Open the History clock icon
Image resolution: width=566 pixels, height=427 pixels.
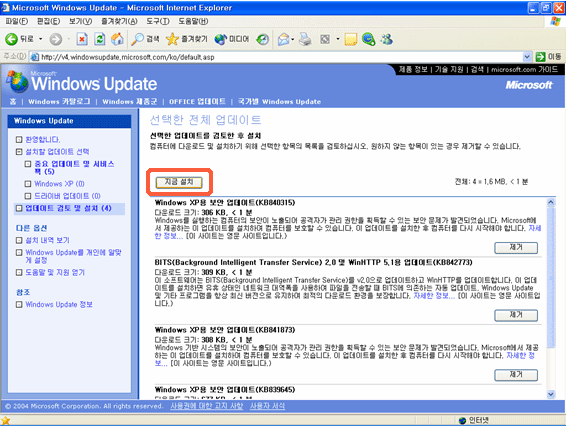click(263, 39)
